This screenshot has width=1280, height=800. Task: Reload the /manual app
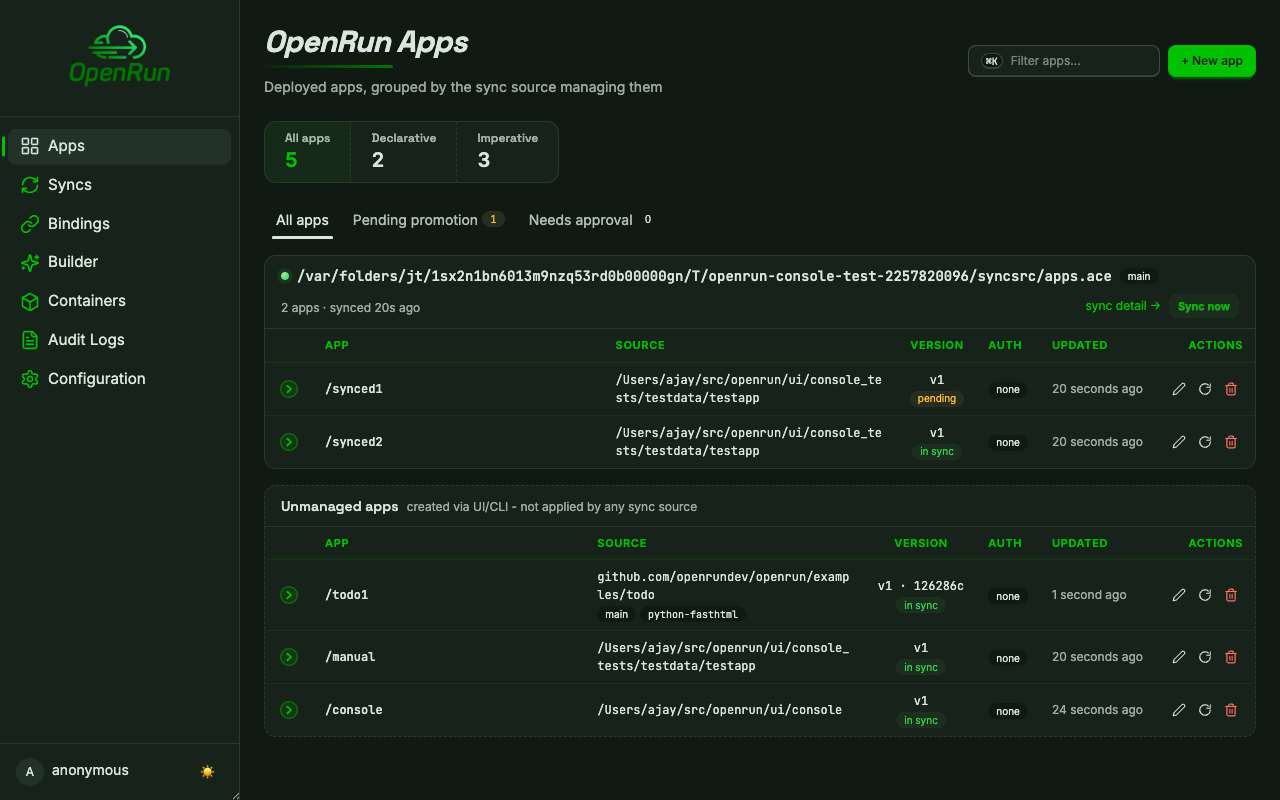pos(1205,657)
